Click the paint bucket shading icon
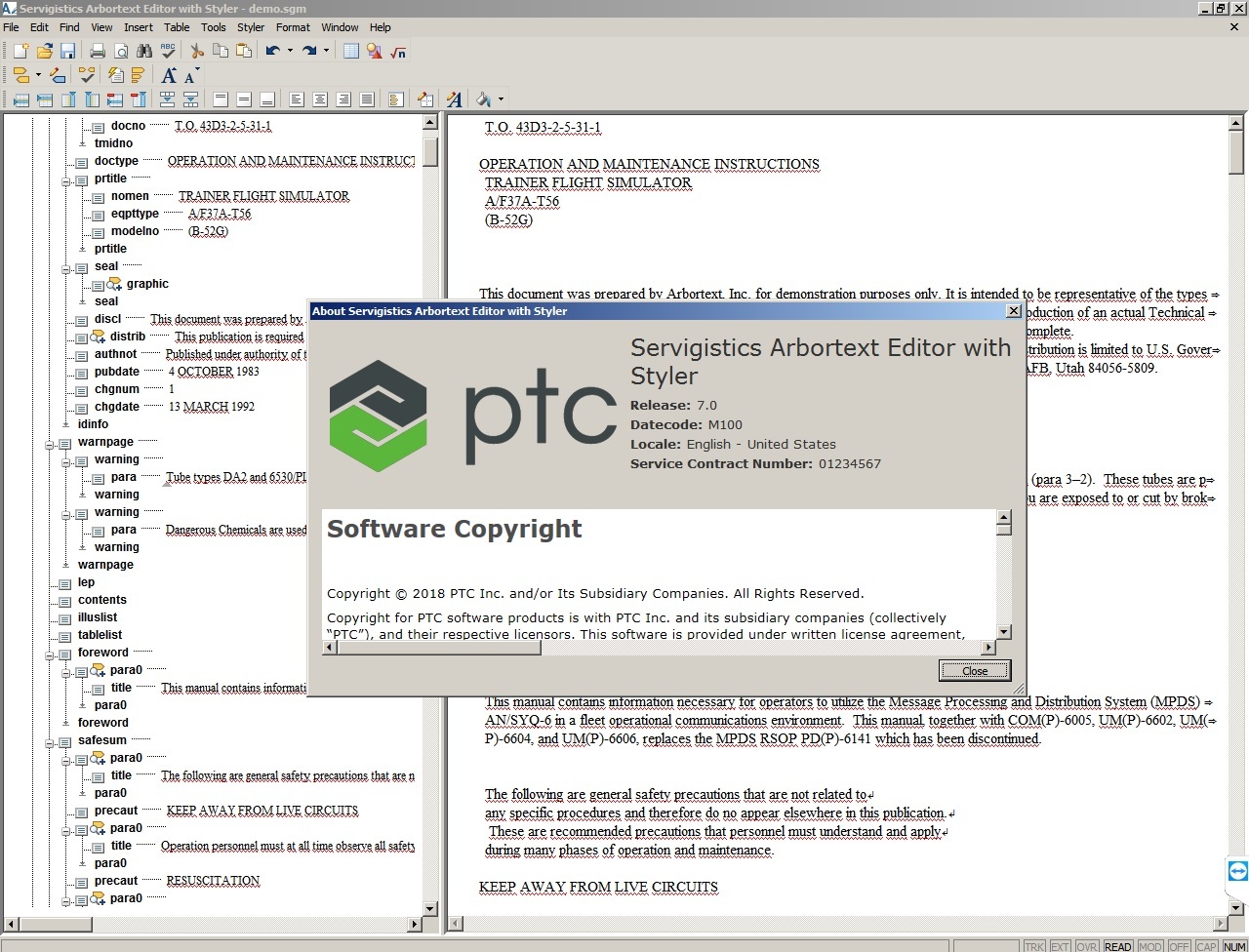Image resolution: width=1249 pixels, height=952 pixels. click(484, 99)
